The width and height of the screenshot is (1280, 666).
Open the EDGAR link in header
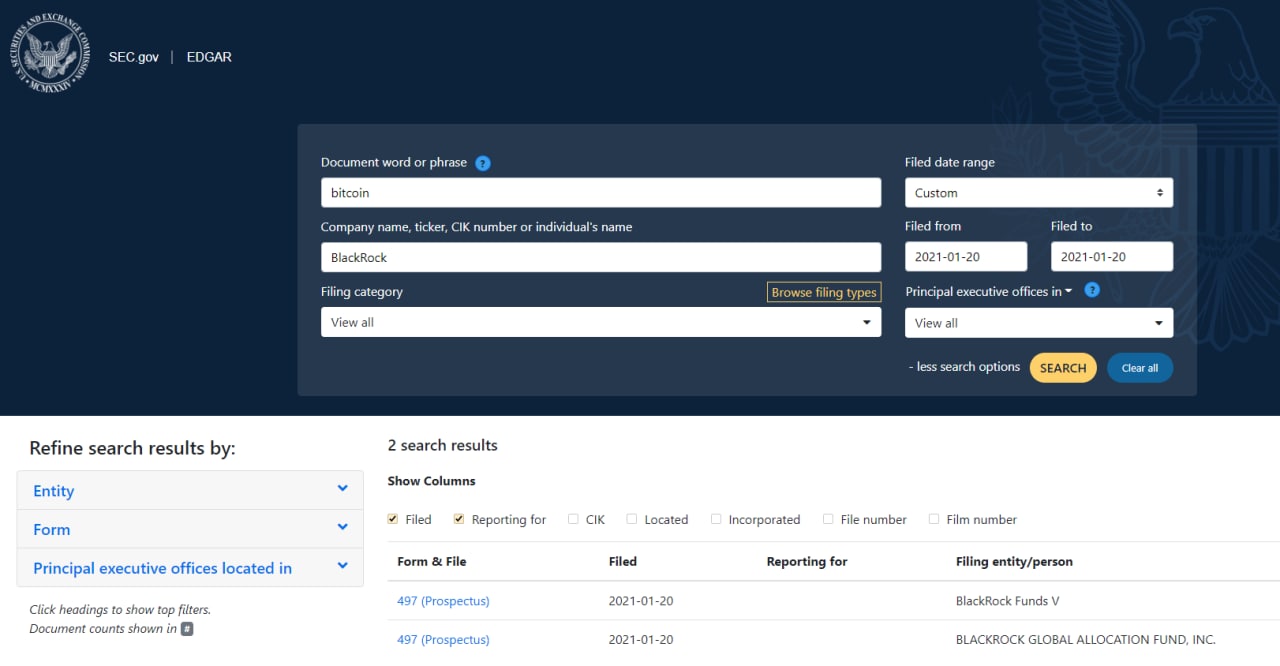click(x=209, y=57)
